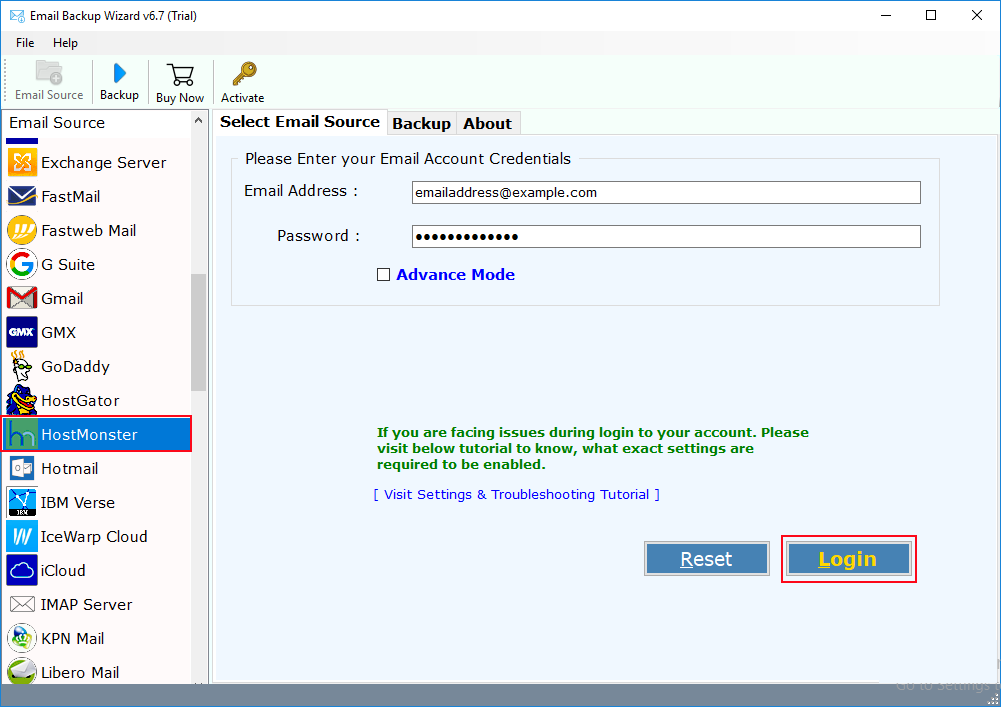
Task: Click the HostMonster icon
Action: [22, 434]
